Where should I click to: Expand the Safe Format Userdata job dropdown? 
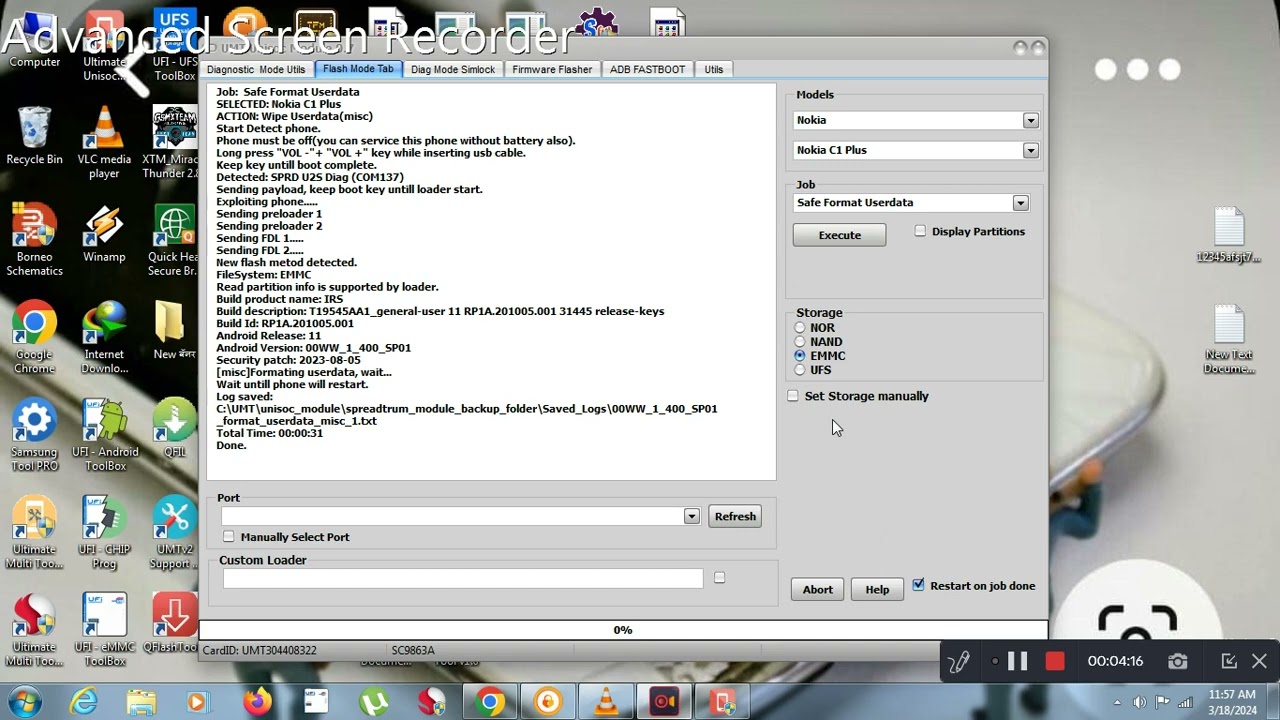[1020, 203]
